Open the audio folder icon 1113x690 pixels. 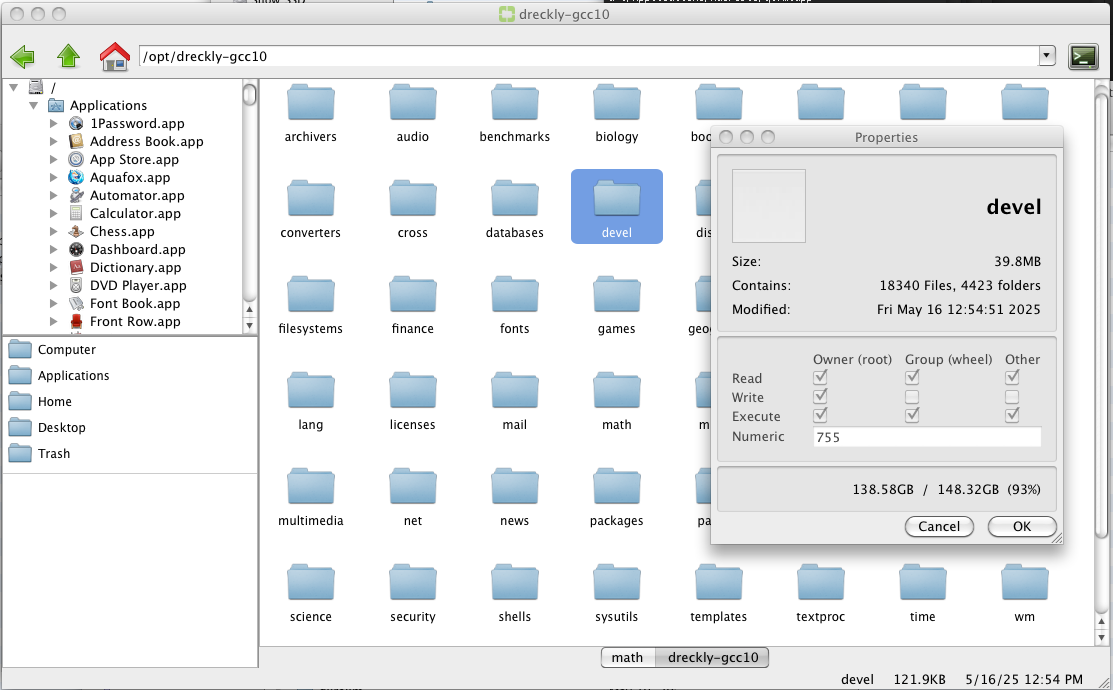click(x=413, y=103)
